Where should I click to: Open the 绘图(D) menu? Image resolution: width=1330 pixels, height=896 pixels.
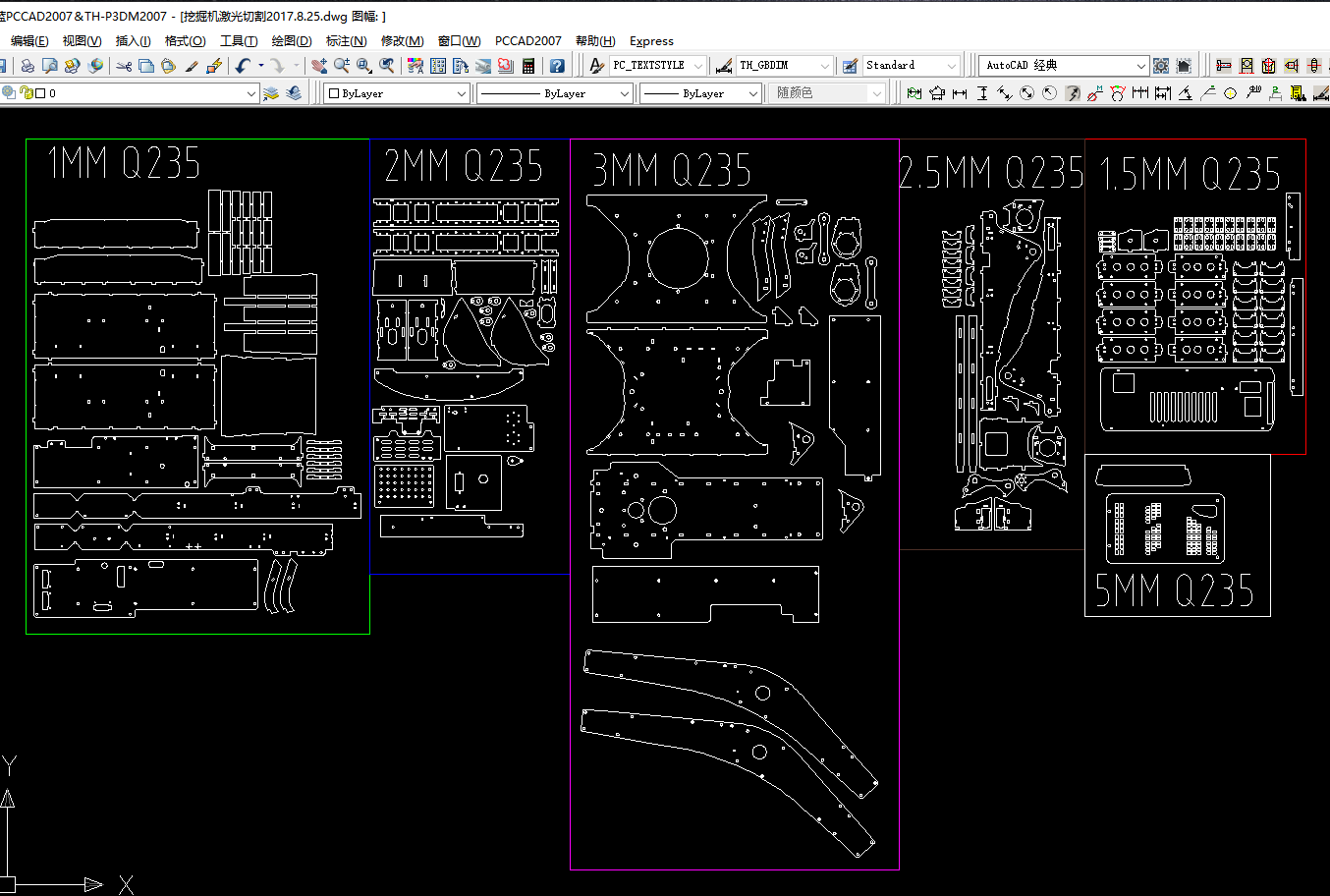point(292,41)
